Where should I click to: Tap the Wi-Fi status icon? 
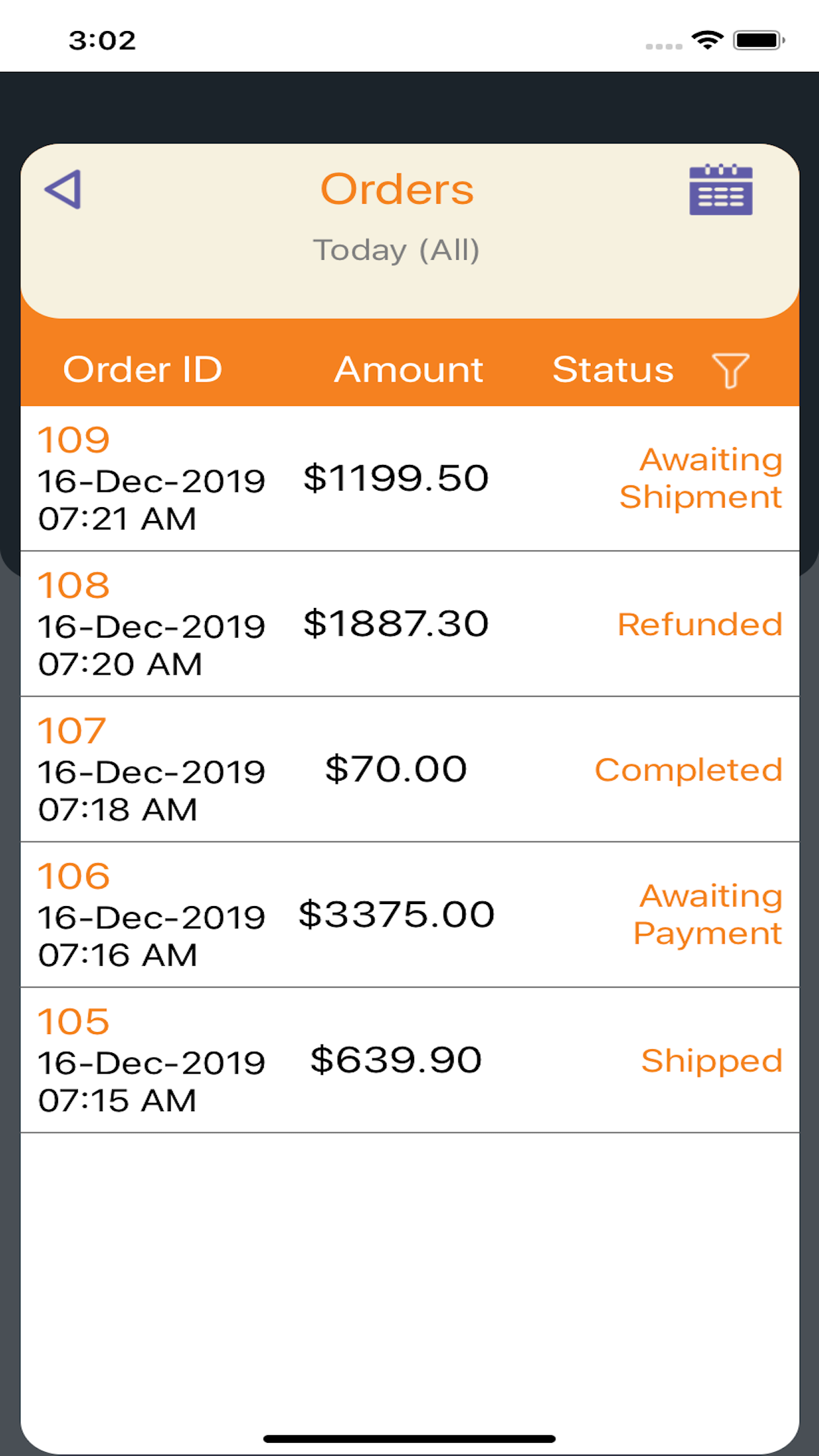pyautogui.click(x=708, y=40)
